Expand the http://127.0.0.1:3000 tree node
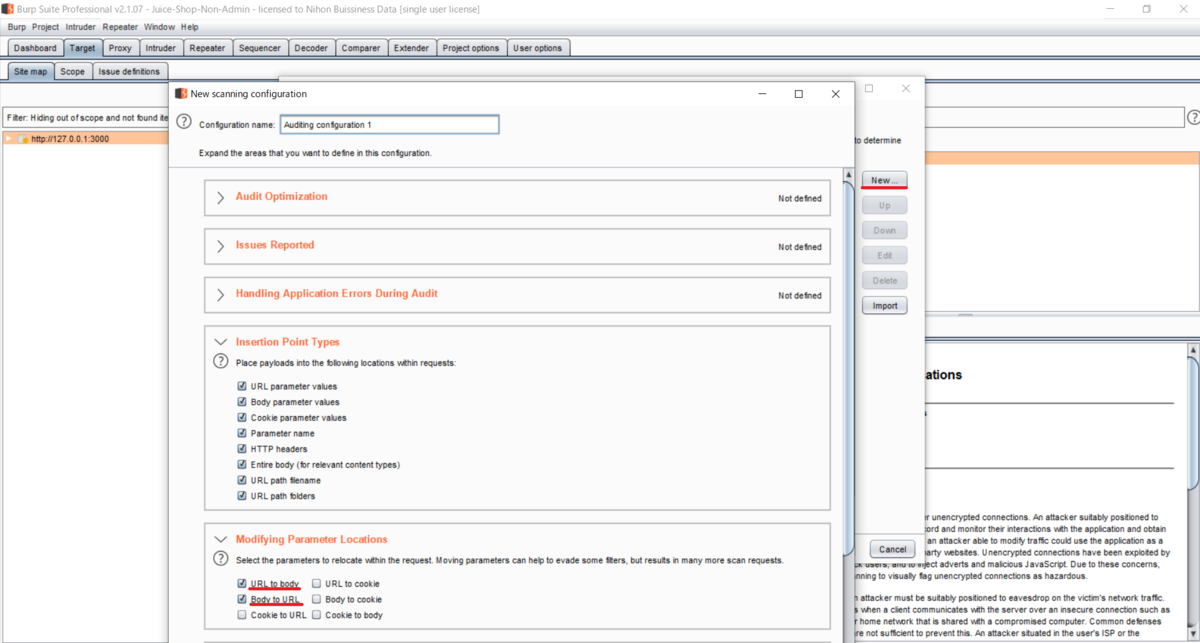 coord(9,139)
